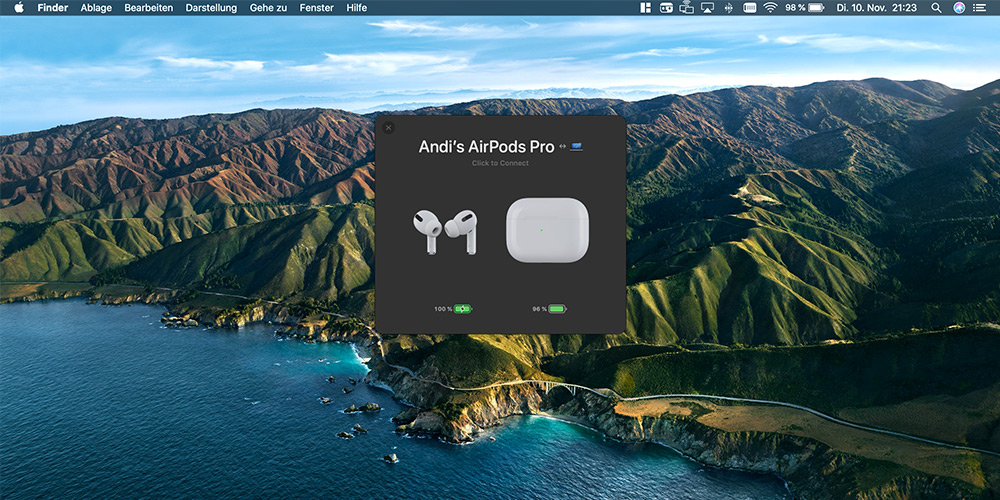Open the Hilfe menu
1000x500 pixels.
[357, 8]
